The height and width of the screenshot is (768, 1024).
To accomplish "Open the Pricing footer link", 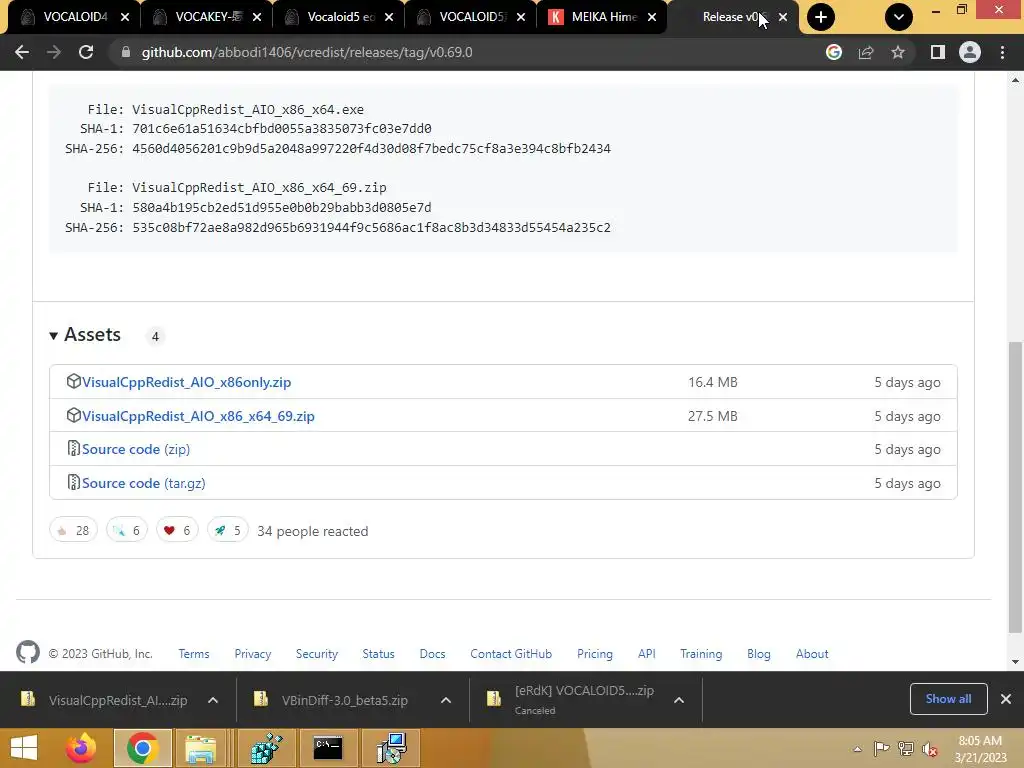I will 595,654.
